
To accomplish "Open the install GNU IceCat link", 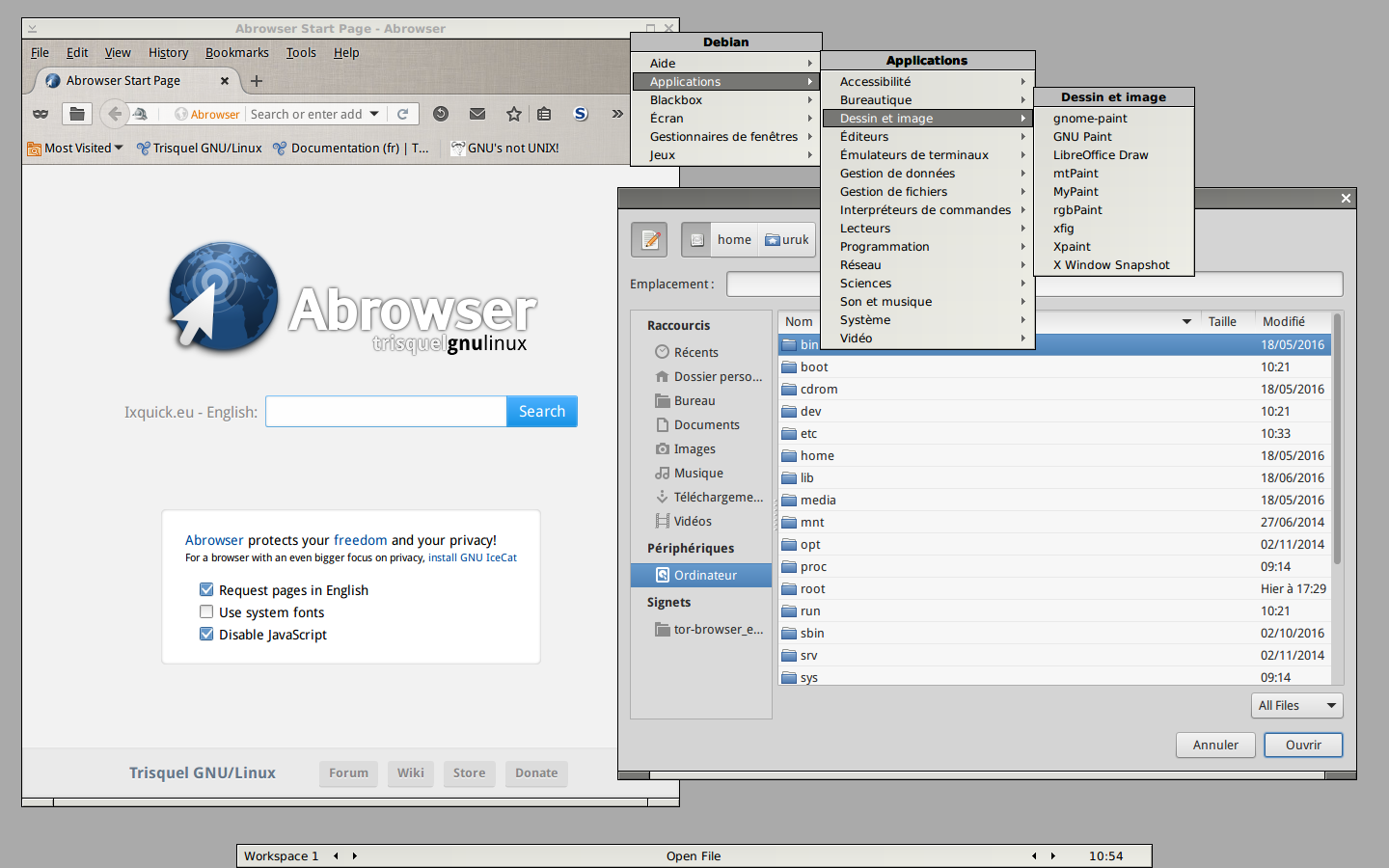I will point(473,557).
